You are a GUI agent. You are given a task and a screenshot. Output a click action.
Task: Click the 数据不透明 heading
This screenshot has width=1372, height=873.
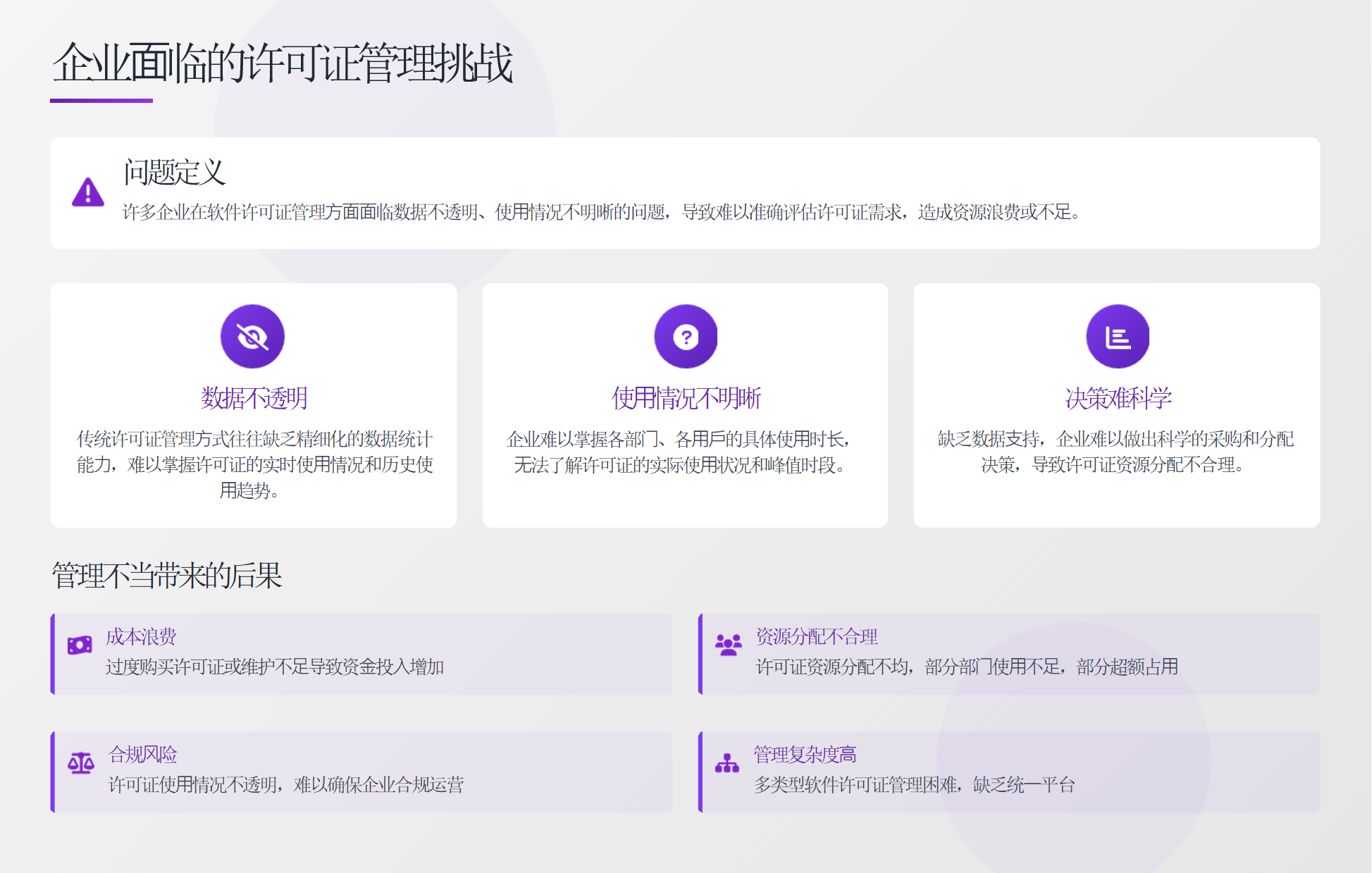pyautogui.click(x=254, y=398)
